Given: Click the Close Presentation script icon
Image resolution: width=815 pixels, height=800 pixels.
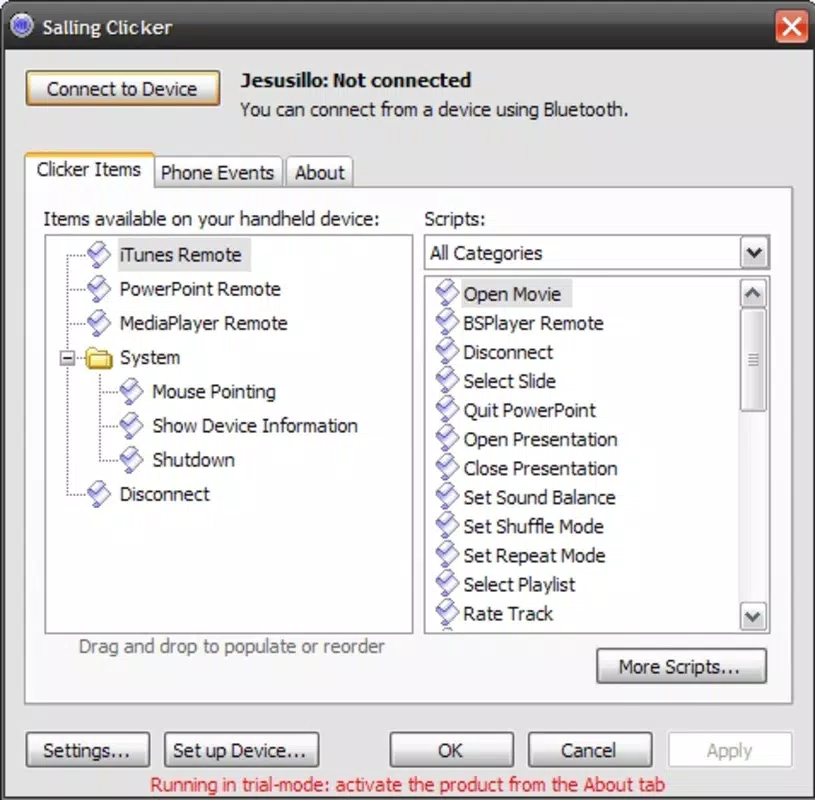Looking at the screenshot, I should (447, 468).
